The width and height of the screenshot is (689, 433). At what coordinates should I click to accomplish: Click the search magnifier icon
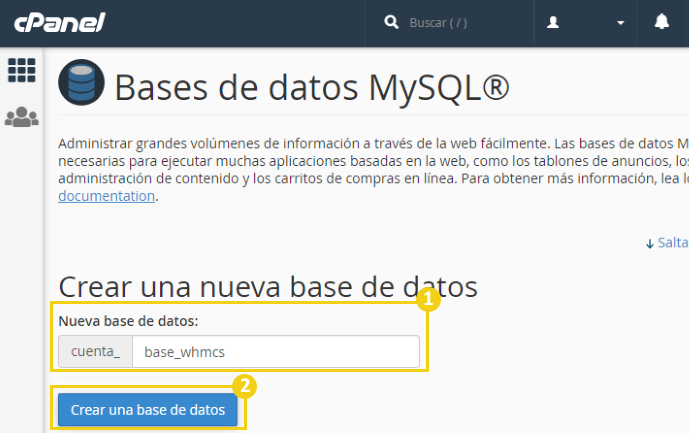[x=391, y=22]
